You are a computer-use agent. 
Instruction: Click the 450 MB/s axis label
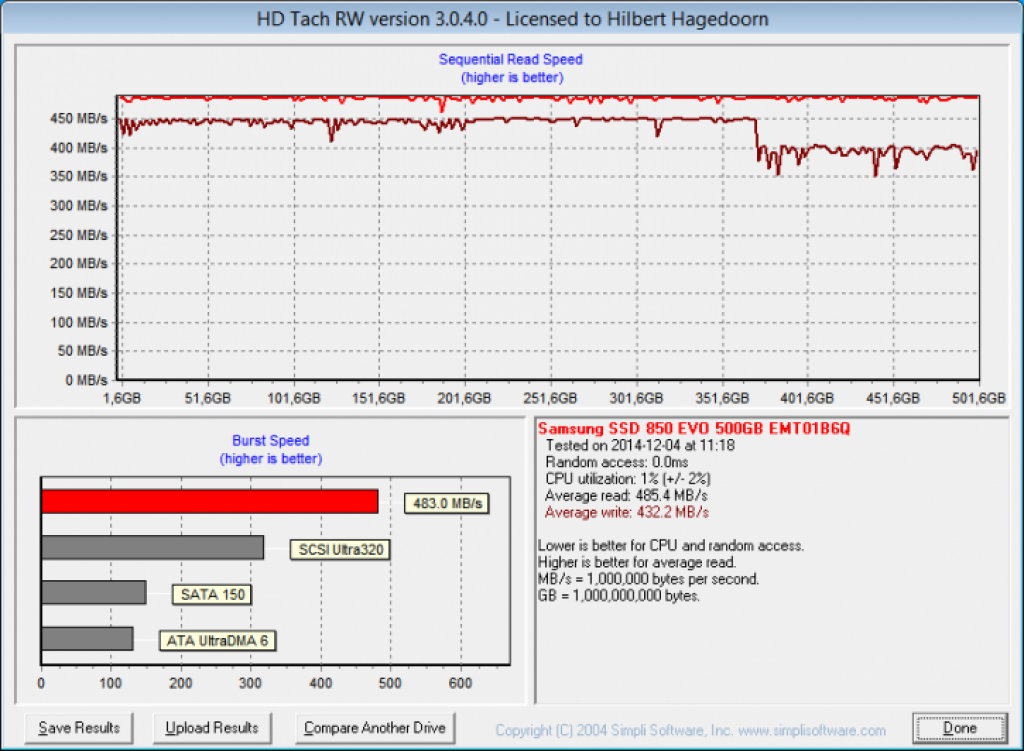click(78, 119)
